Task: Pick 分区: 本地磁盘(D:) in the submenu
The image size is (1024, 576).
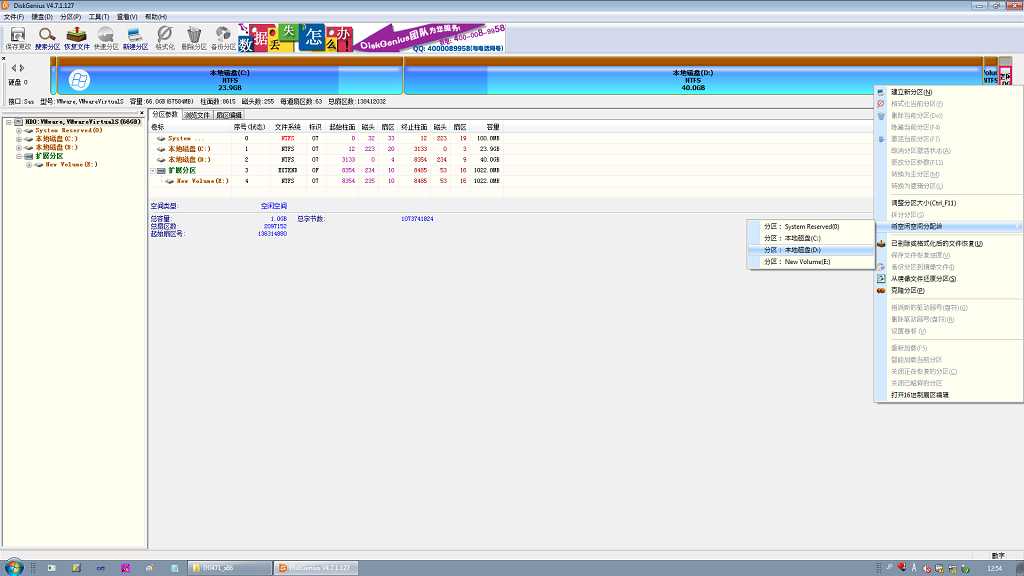Action: pos(810,250)
